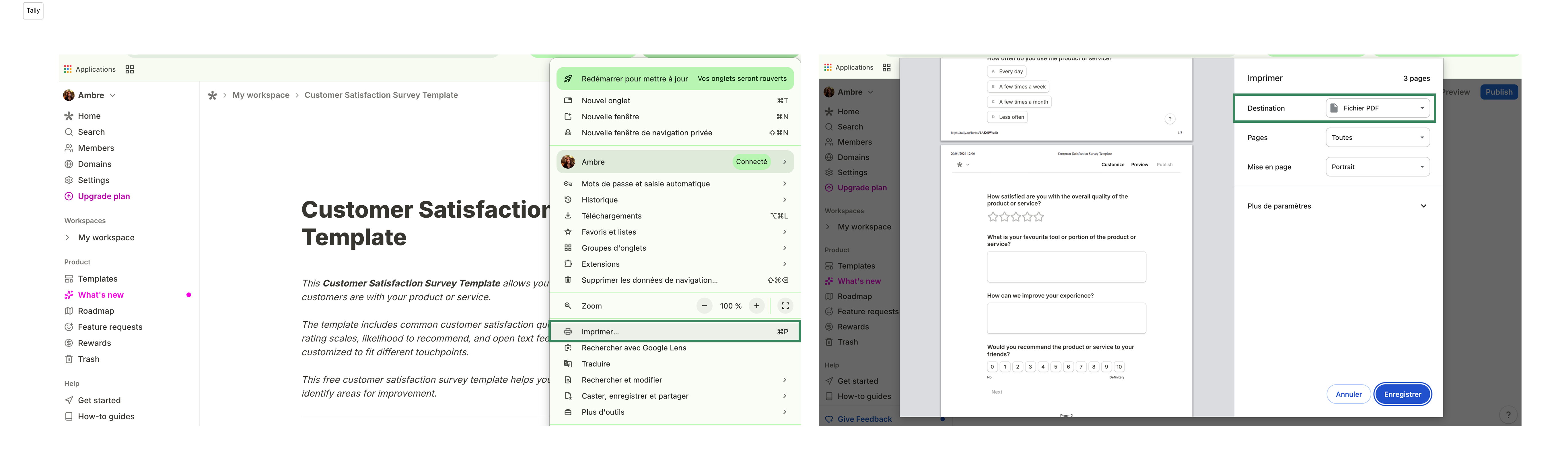Click Upgrade plan link in left sidebar
Screen dimensions: 1568x472
[104, 196]
